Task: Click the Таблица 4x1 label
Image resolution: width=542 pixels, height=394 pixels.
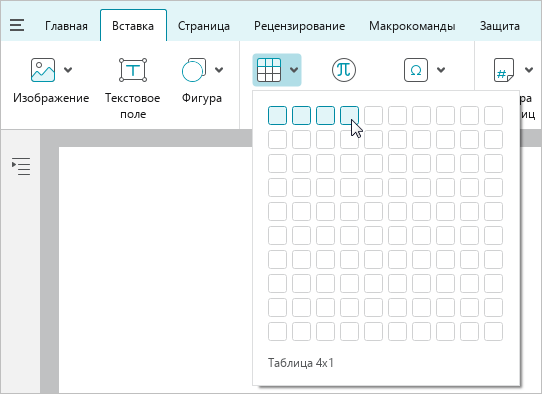Action: coord(301,363)
